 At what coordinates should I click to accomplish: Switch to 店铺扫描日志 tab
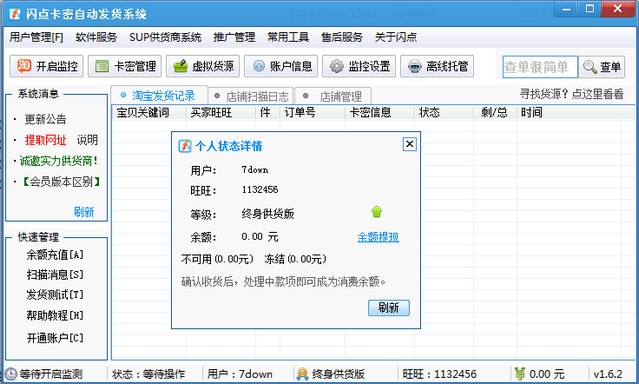click(x=251, y=97)
